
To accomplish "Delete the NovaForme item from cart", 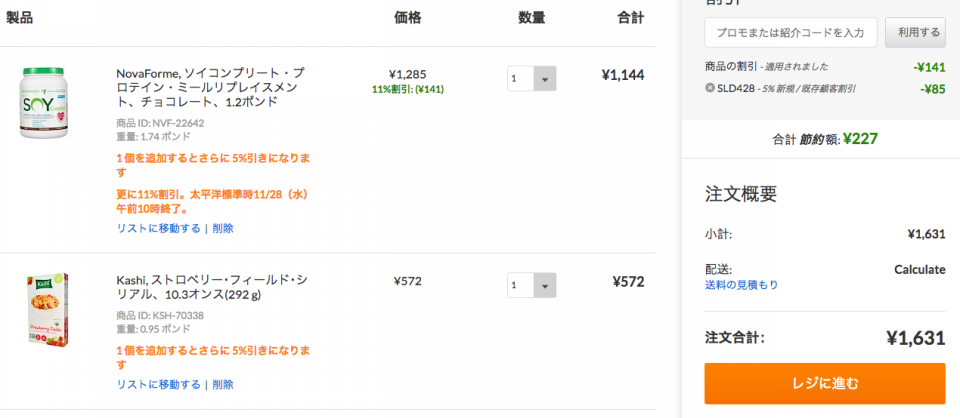I will coord(223,228).
